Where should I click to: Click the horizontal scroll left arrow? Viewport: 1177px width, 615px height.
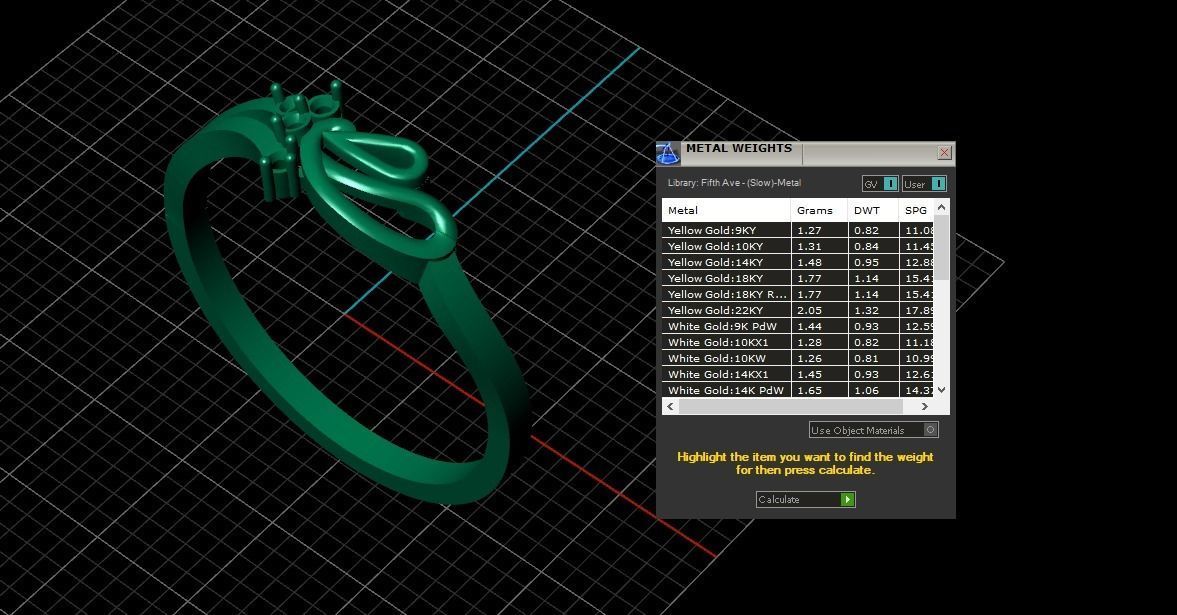[x=670, y=406]
